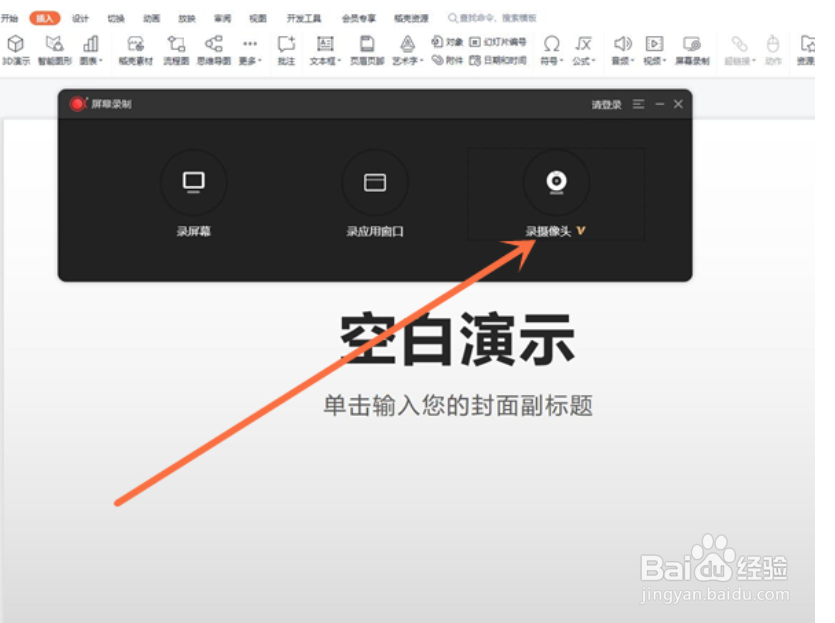Insert a 3D演示 model

click(x=15, y=50)
